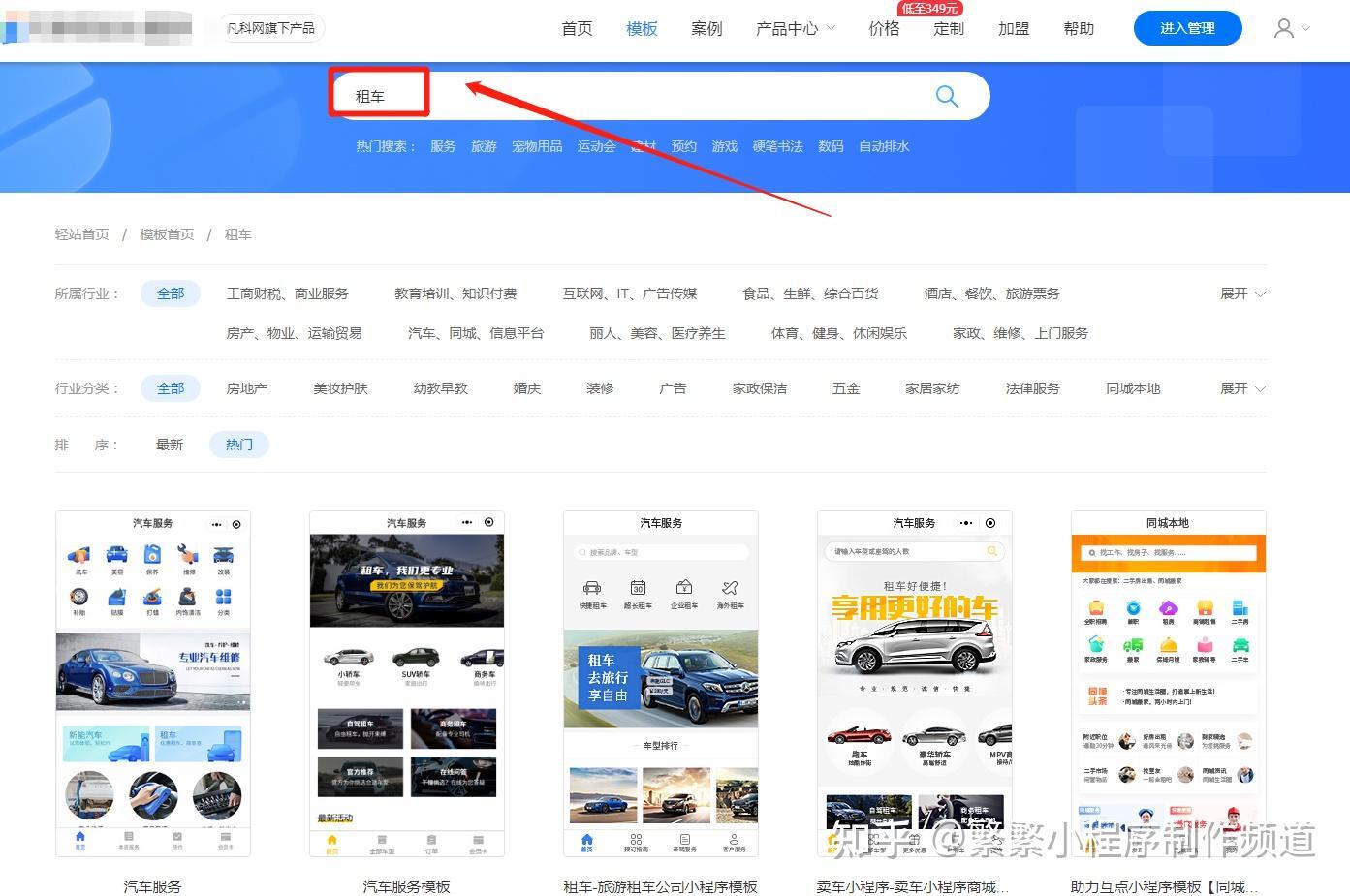Click 租车-旅游租车公司小程序模板 title
Image resolution: width=1350 pixels, height=896 pixels.
coord(661,886)
